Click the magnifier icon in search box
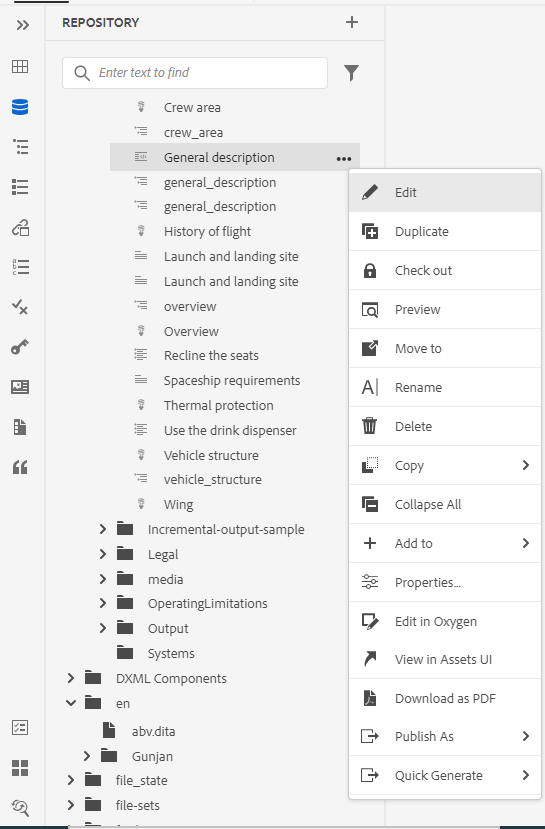Image resolution: width=545 pixels, height=829 pixels. pyautogui.click(x=81, y=73)
